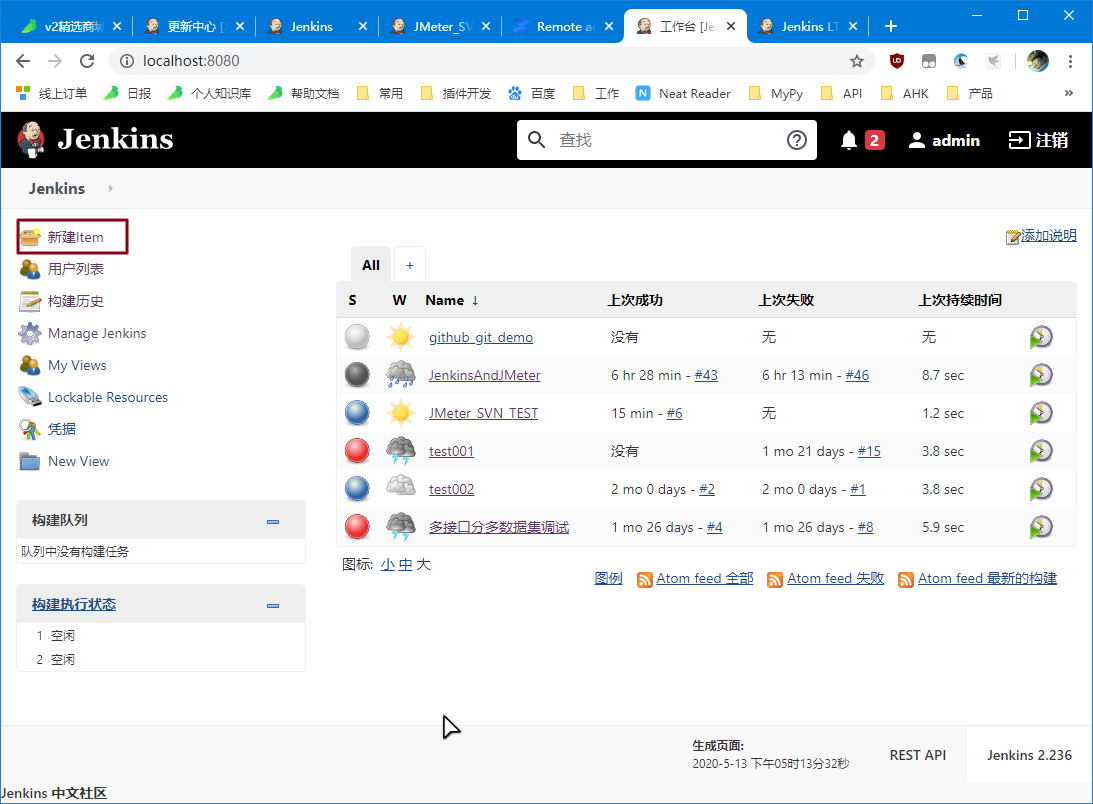The height and width of the screenshot is (804, 1093).
Task: Schedule a build for 多接口分多数据集调试
Action: pyautogui.click(x=1041, y=527)
